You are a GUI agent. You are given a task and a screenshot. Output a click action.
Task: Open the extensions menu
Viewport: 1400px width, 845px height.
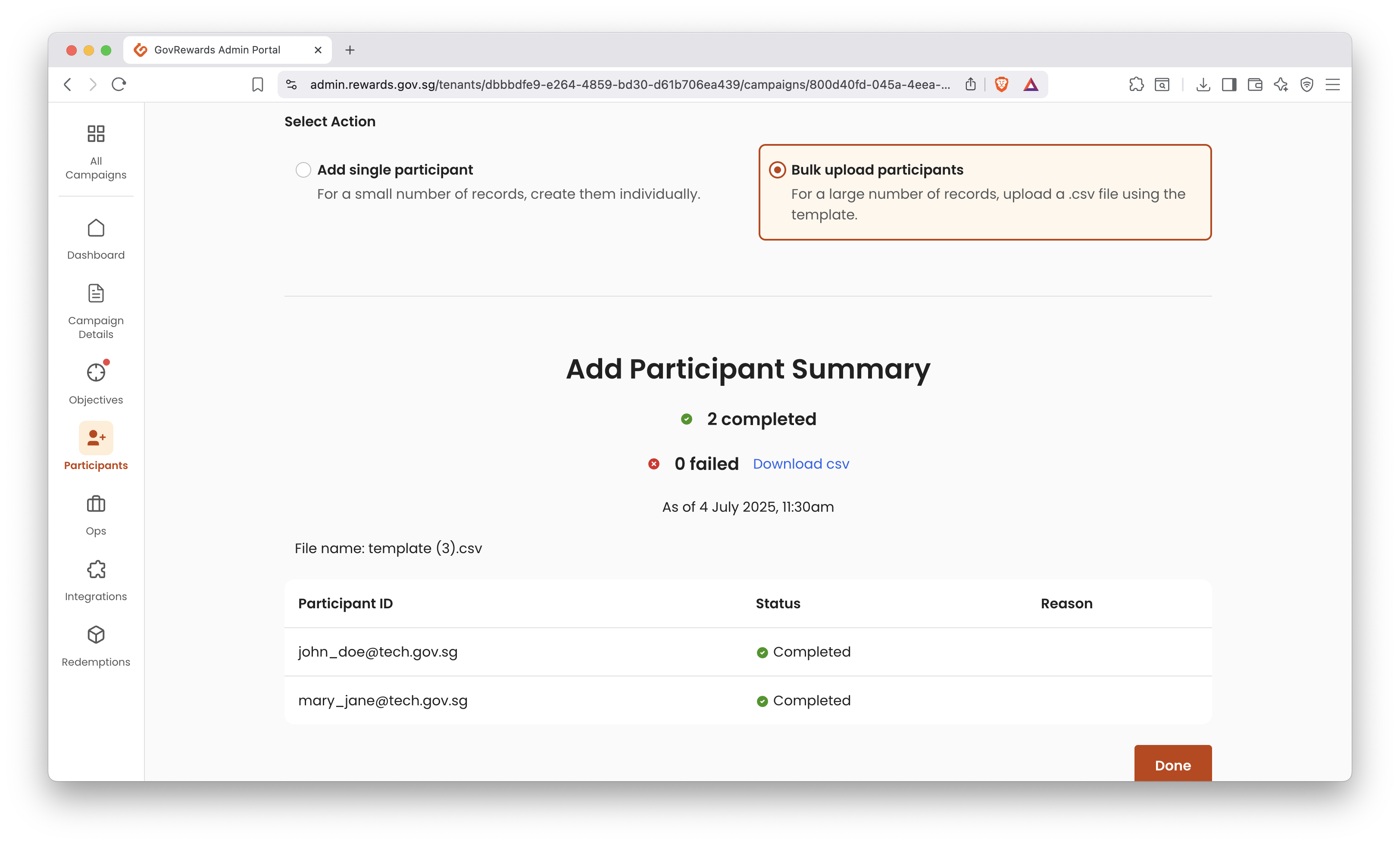(x=1136, y=84)
